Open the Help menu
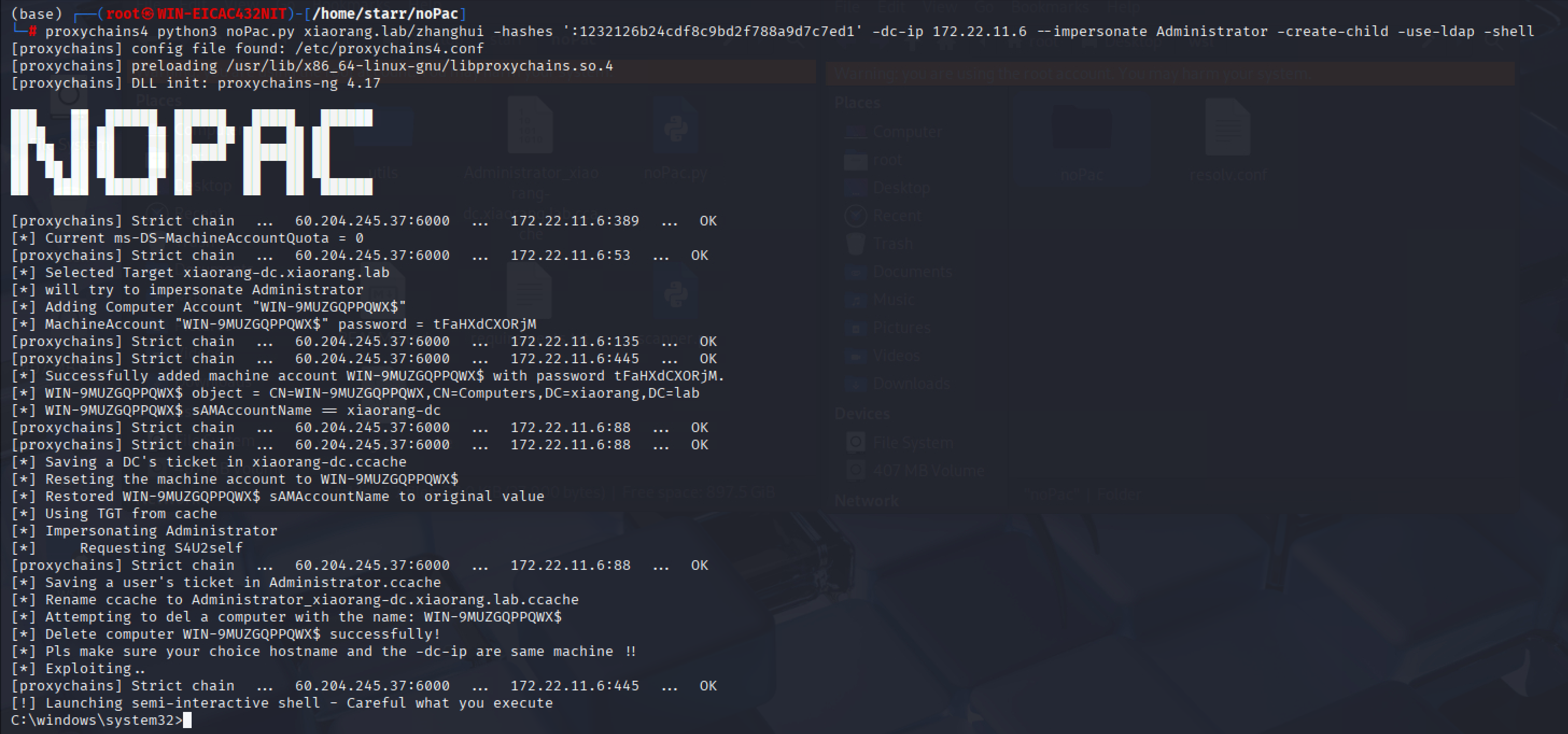This screenshot has height=734, width=1568. coord(1123,8)
